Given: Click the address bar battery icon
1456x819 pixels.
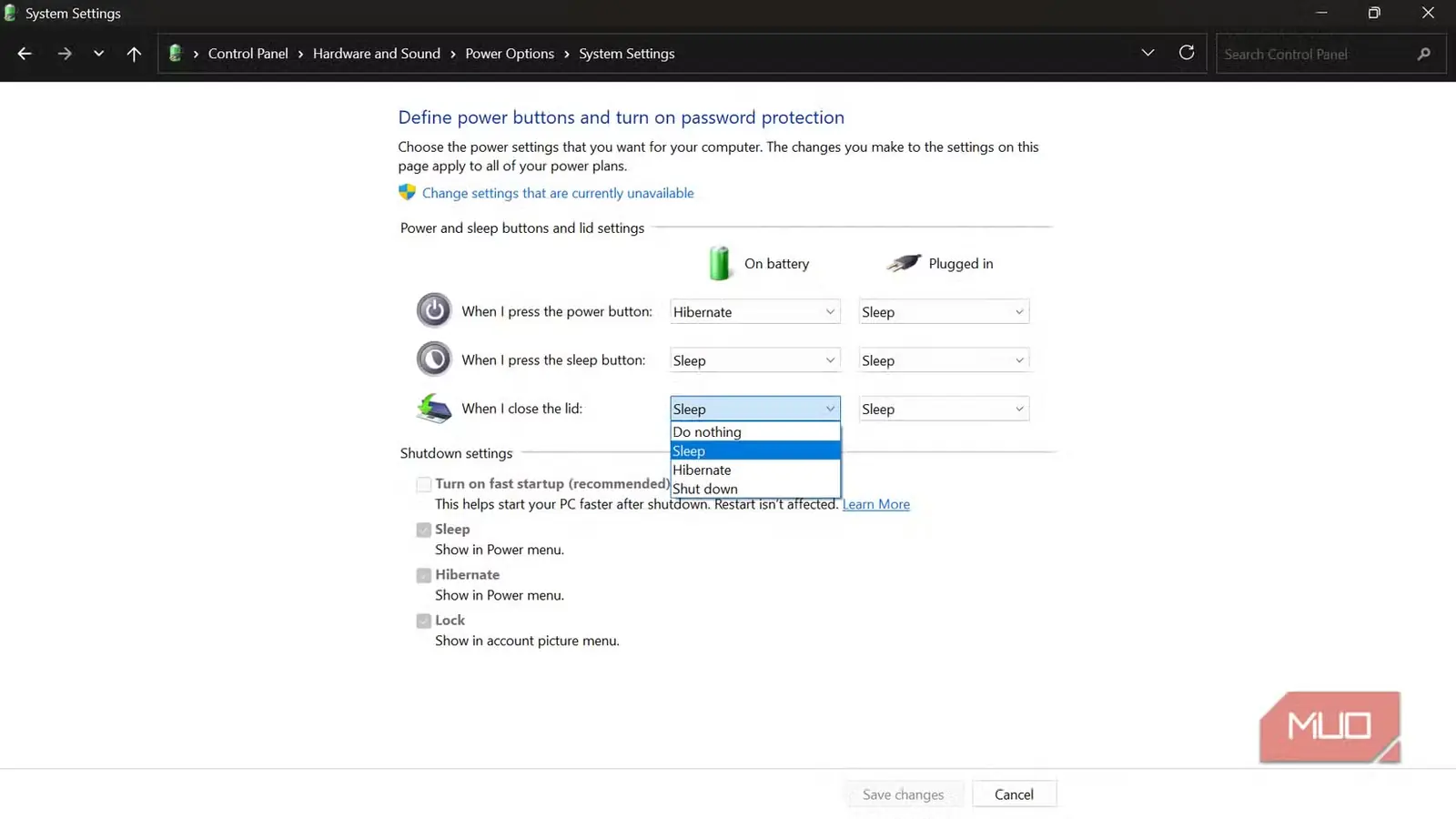Looking at the screenshot, I should tap(176, 54).
